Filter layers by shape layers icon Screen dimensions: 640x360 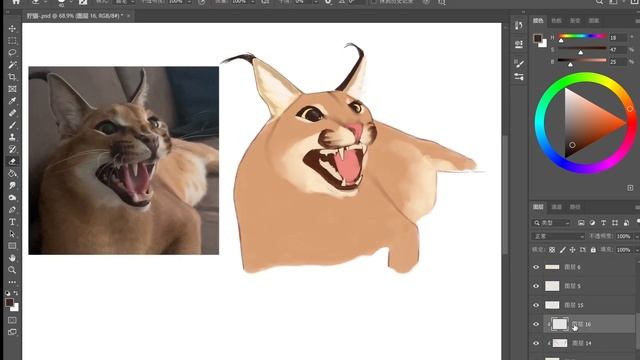615,223
